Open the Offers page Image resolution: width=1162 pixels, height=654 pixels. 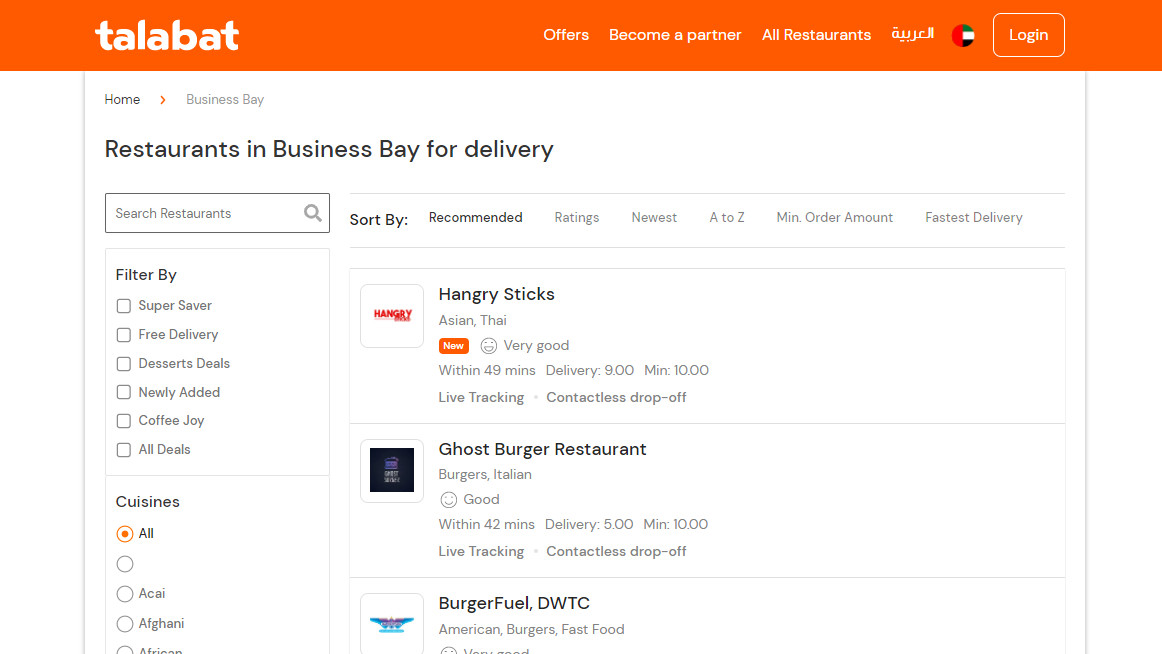566,34
